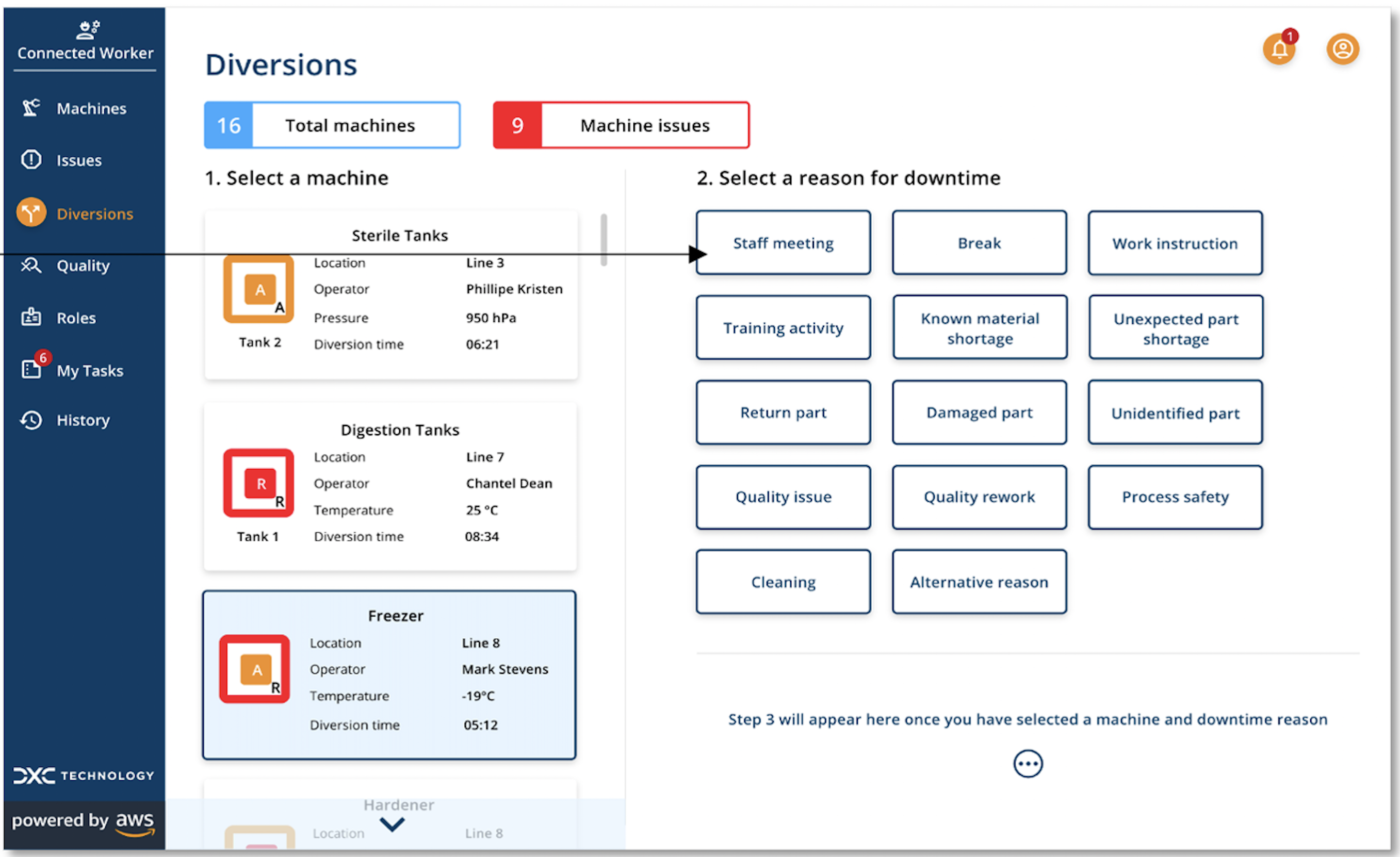Filter by 16 Total machines
This screenshot has width=1400, height=857.
coord(332,125)
